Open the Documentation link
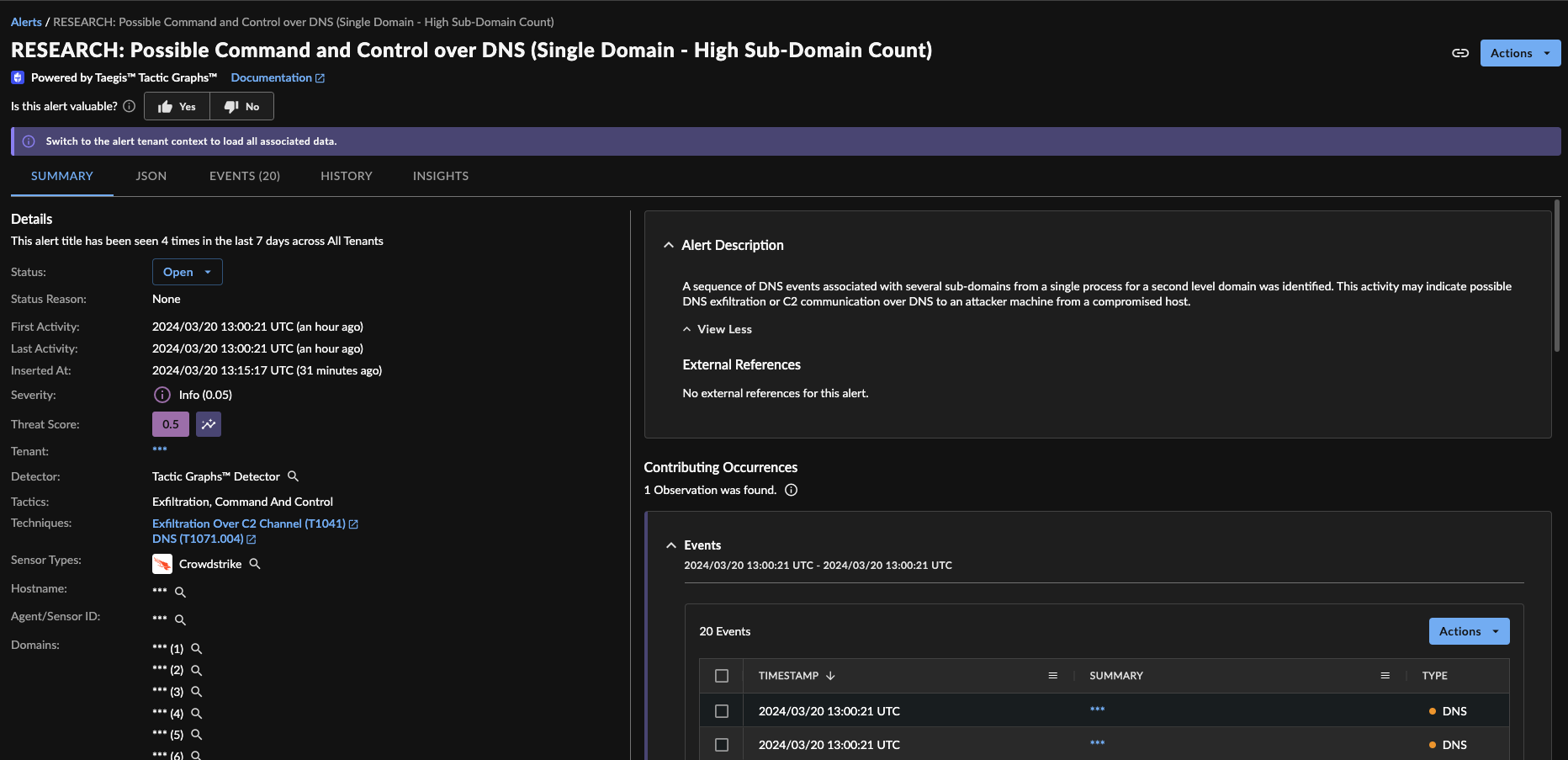This screenshot has width=1568, height=760. click(278, 77)
